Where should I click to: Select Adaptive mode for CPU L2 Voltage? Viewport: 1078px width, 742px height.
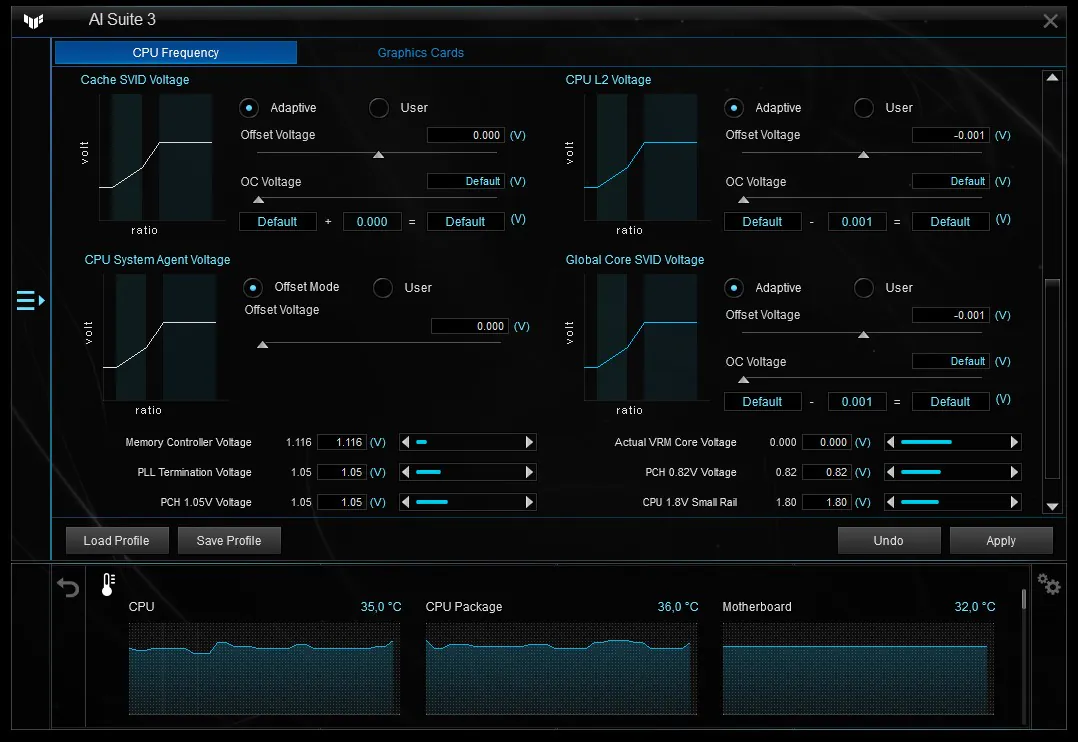coord(734,108)
